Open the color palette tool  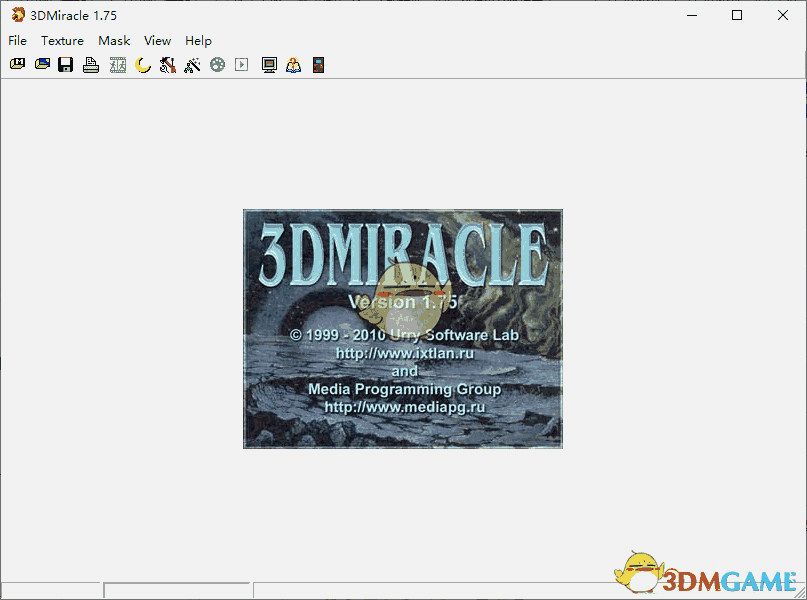[x=217, y=64]
